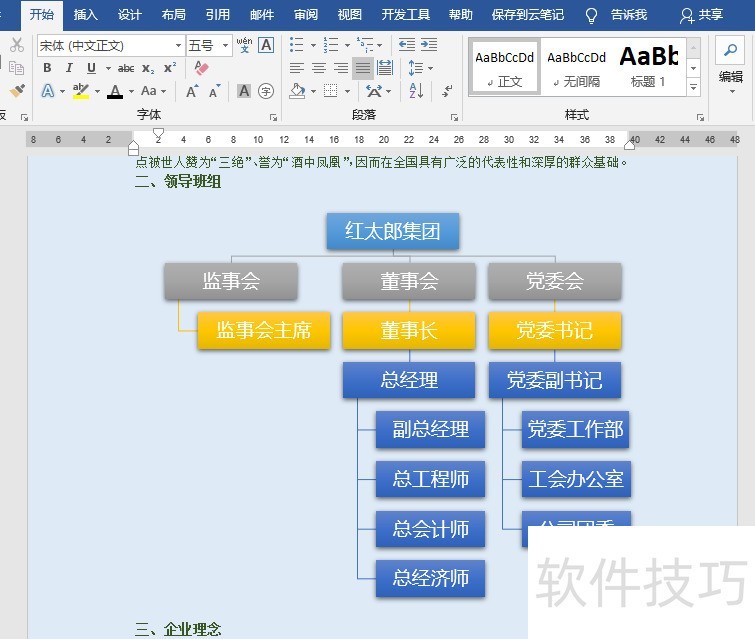Image resolution: width=755 pixels, height=639 pixels.
Task: Apply the 无间隔 style
Action: 576,67
